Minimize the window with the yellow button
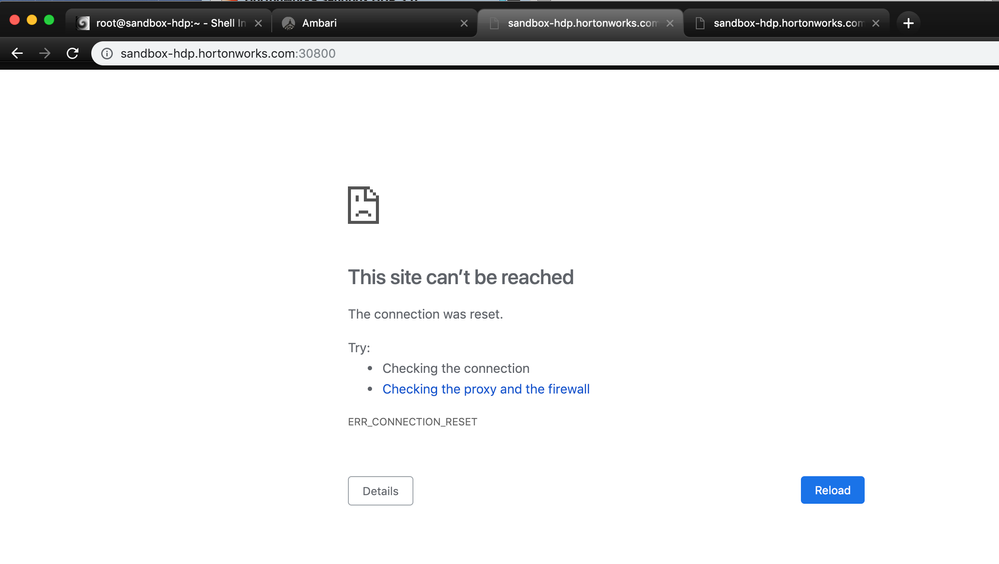The height and width of the screenshot is (564, 999). (31, 20)
